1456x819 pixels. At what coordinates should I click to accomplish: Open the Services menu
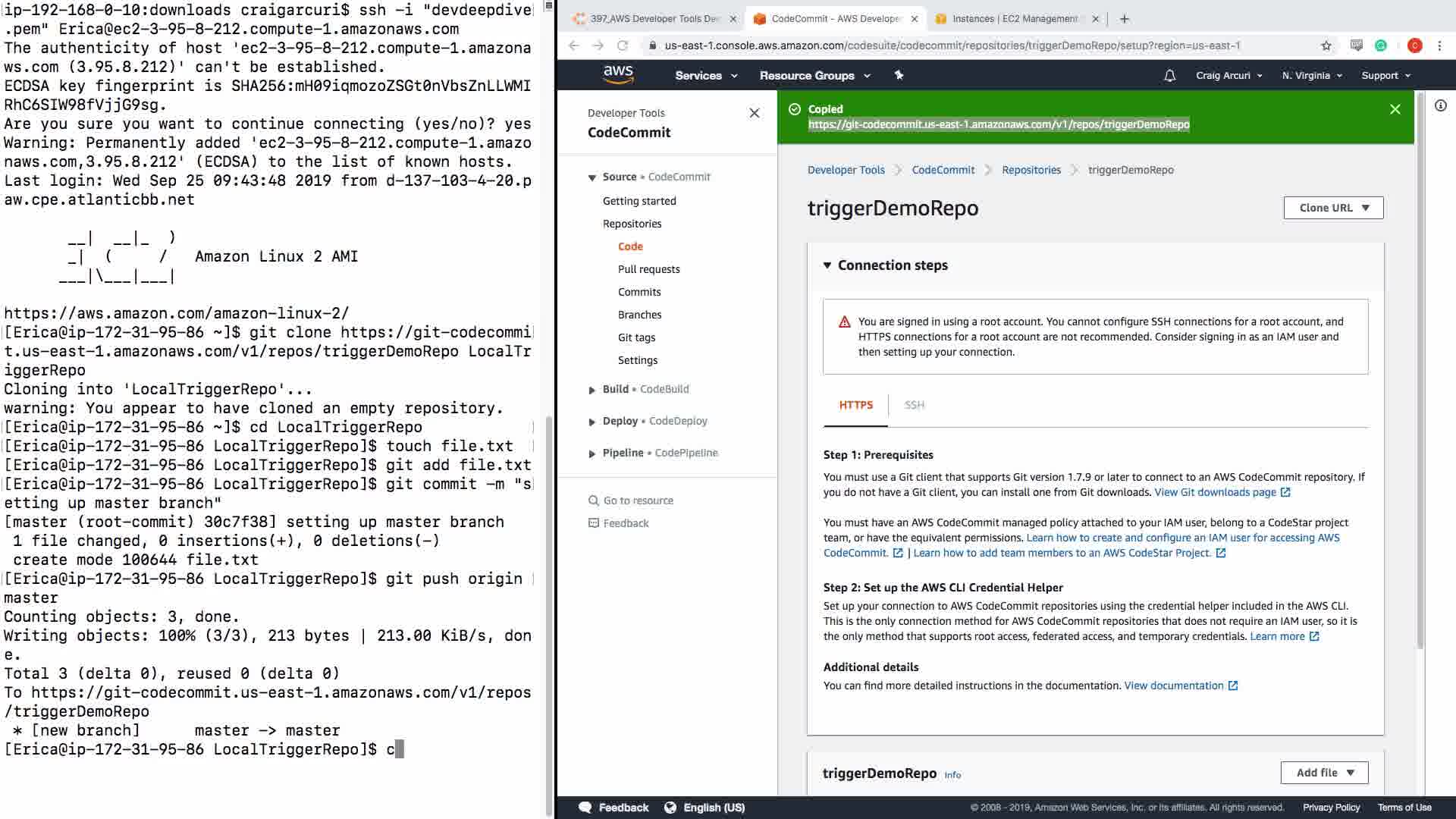[x=705, y=75]
